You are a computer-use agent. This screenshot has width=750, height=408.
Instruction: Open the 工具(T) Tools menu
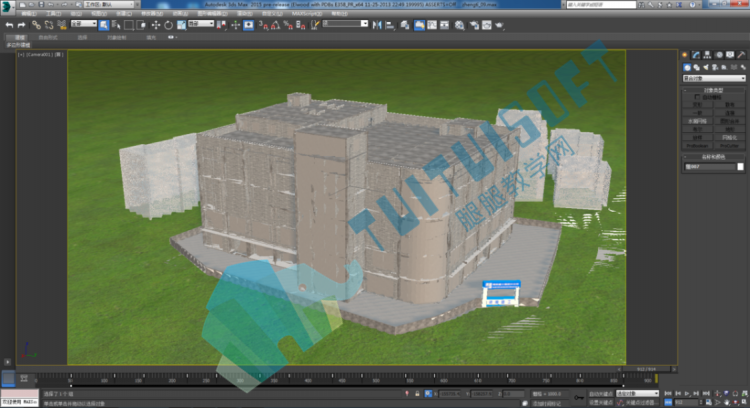click(53, 13)
